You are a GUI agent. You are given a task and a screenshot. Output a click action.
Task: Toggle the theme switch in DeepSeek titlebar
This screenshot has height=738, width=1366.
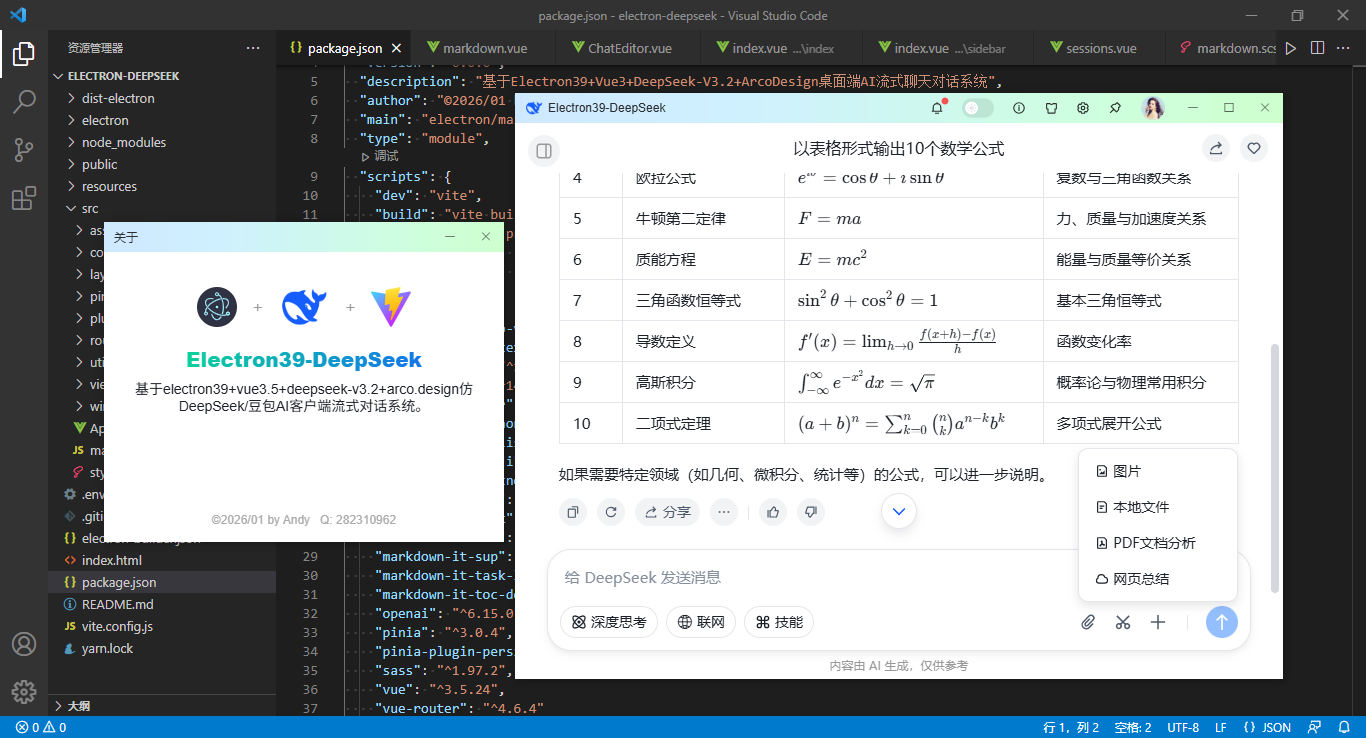point(975,107)
